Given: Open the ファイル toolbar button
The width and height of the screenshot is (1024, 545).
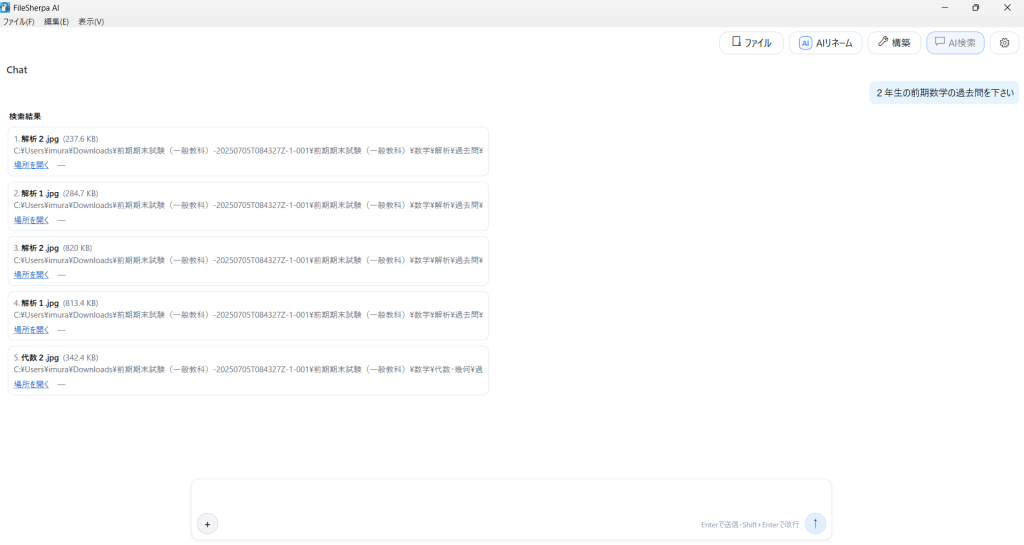Looking at the screenshot, I should [x=751, y=43].
